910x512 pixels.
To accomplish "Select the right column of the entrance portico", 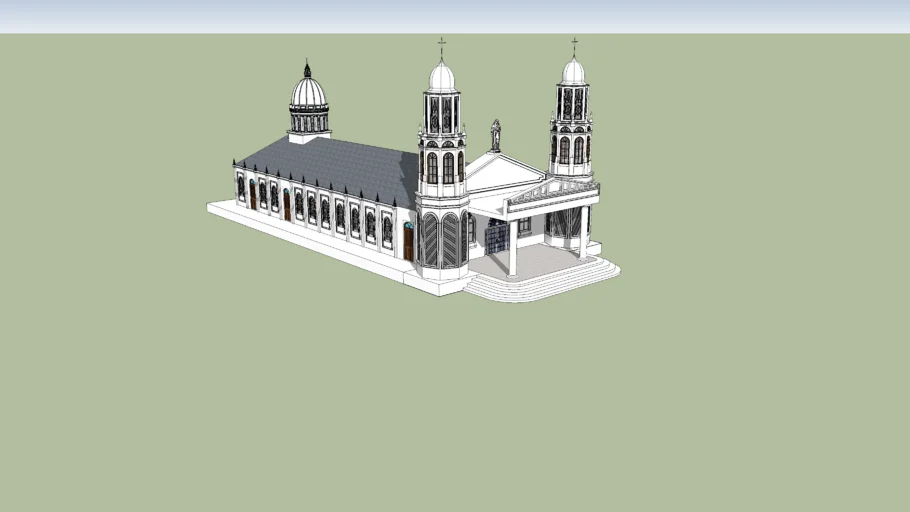I will click(x=583, y=233).
